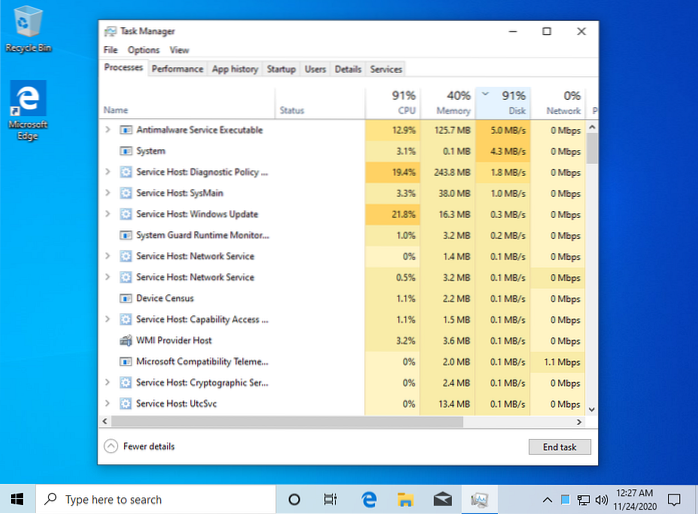
Task: Open the Options menu
Action: click(x=143, y=50)
